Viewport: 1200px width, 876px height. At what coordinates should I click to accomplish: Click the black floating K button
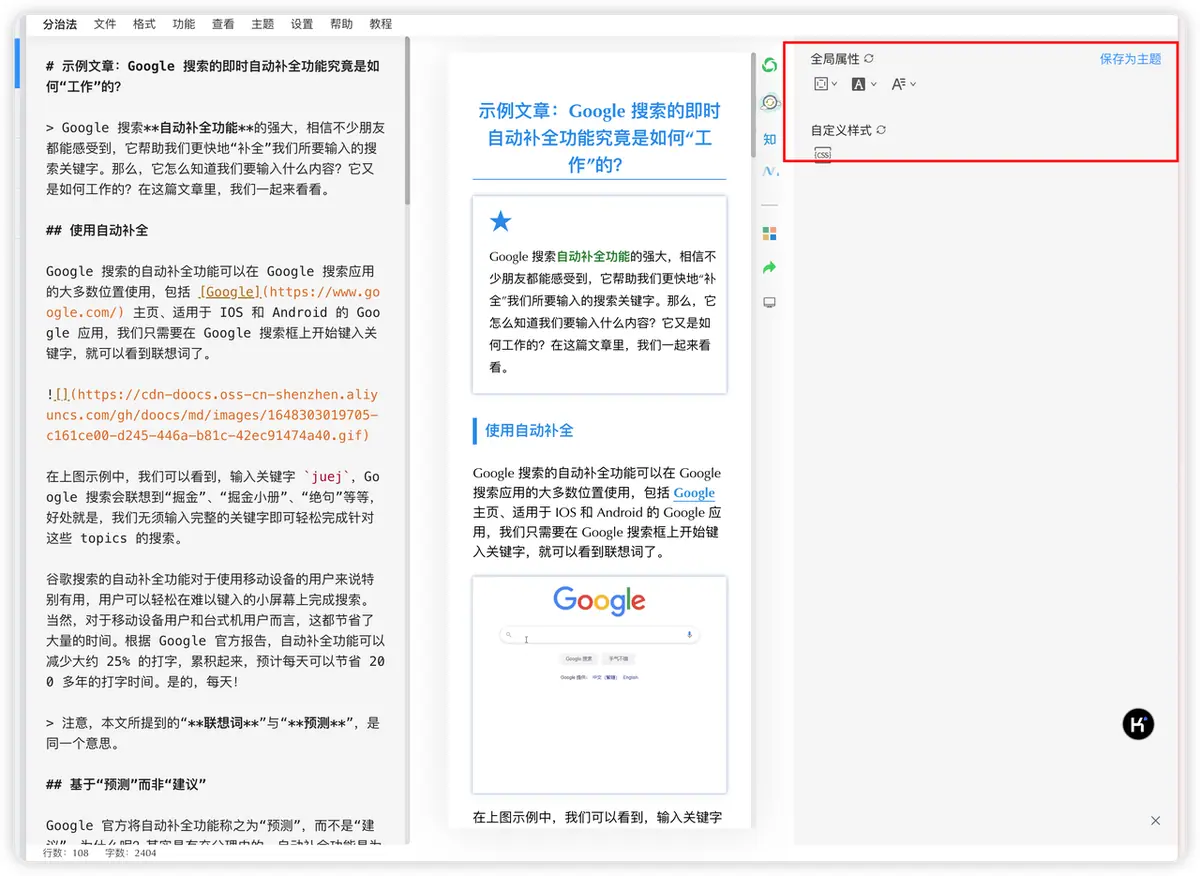[x=1138, y=724]
